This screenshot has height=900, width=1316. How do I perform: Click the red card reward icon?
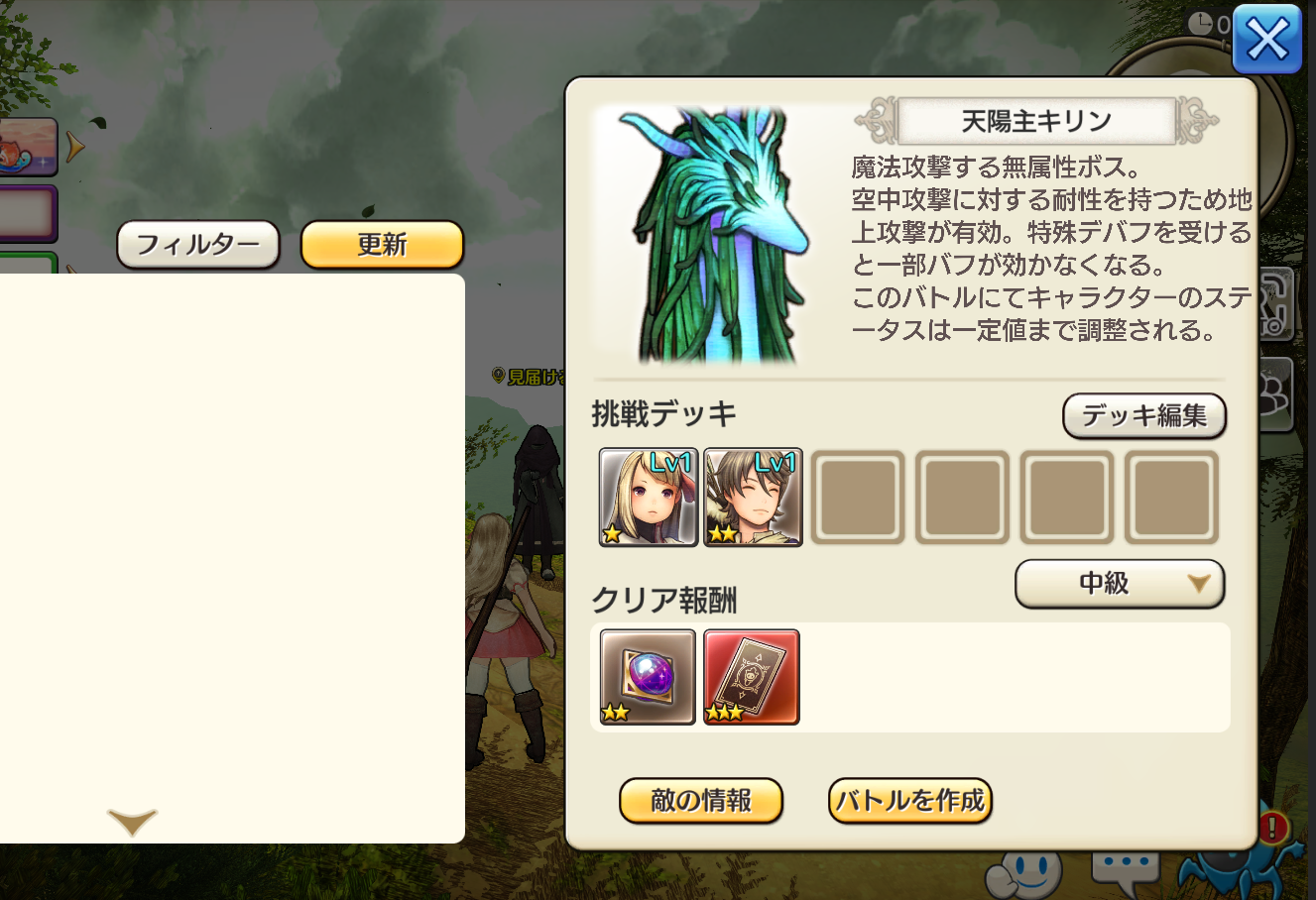coord(752,677)
